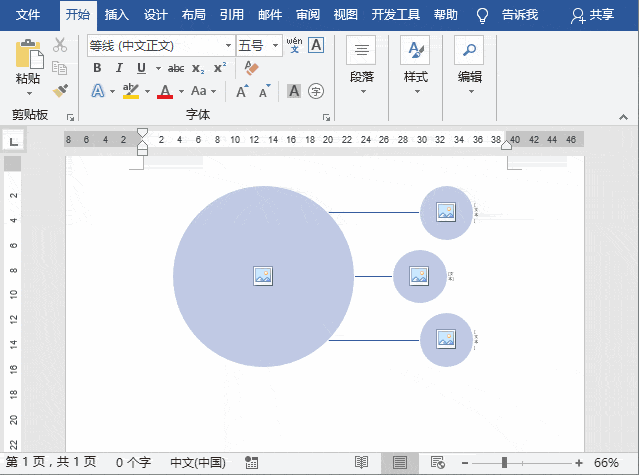Click the Enclosed Character 字 icon
Image resolution: width=639 pixels, height=475 pixels.
316,91
